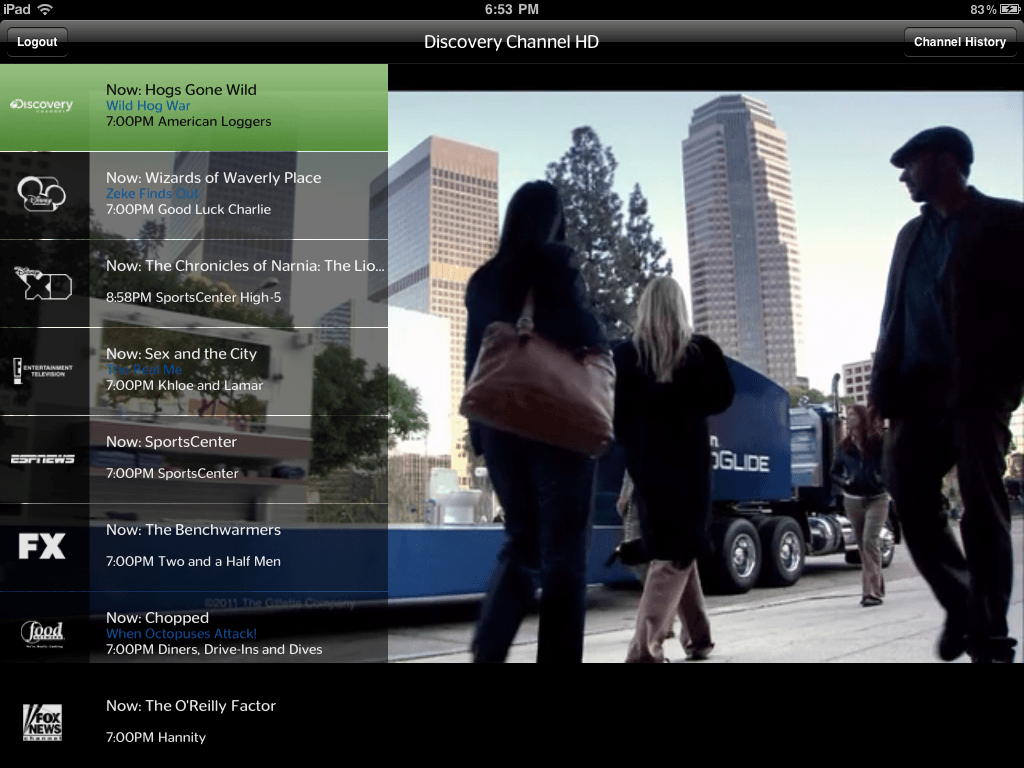
Task: Open the Channel History list
Action: pyautogui.click(x=959, y=42)
